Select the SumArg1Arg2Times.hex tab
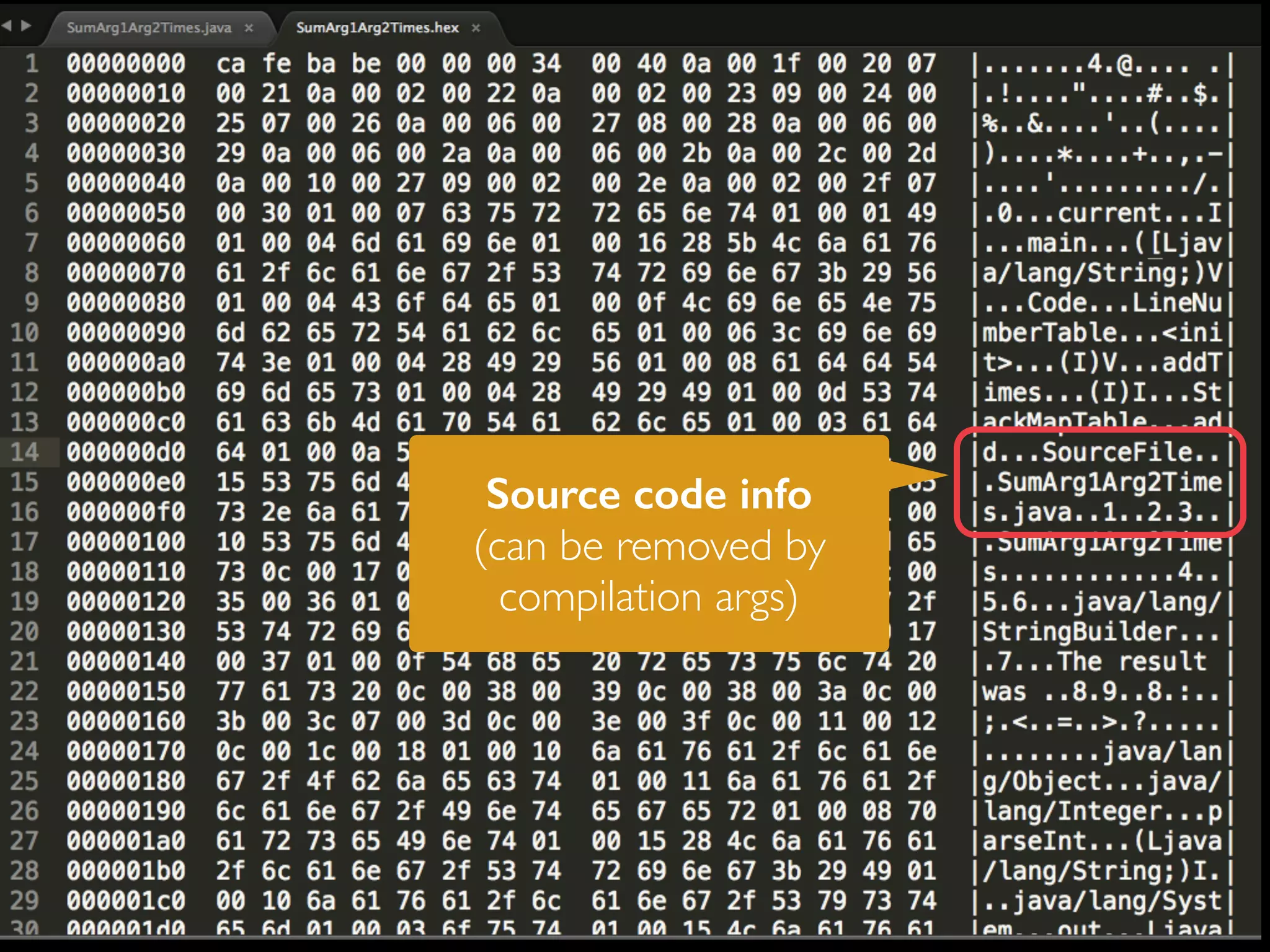Viewport: 1270px width, 952px height. (377, 28)
